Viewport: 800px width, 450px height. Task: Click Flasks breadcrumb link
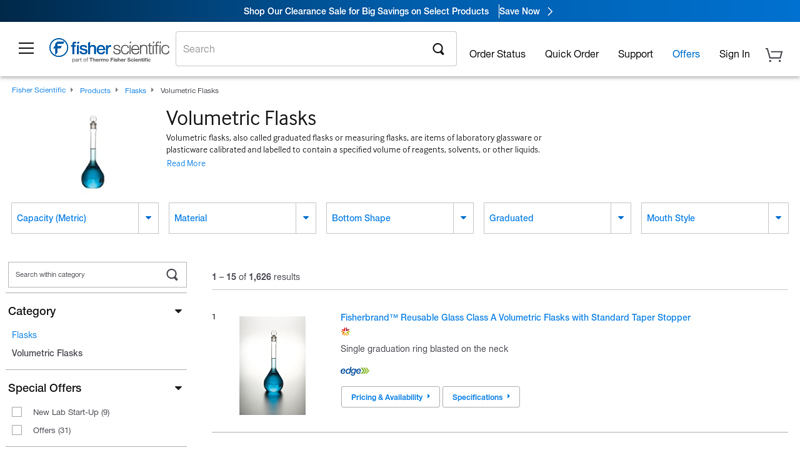point(135,90)
